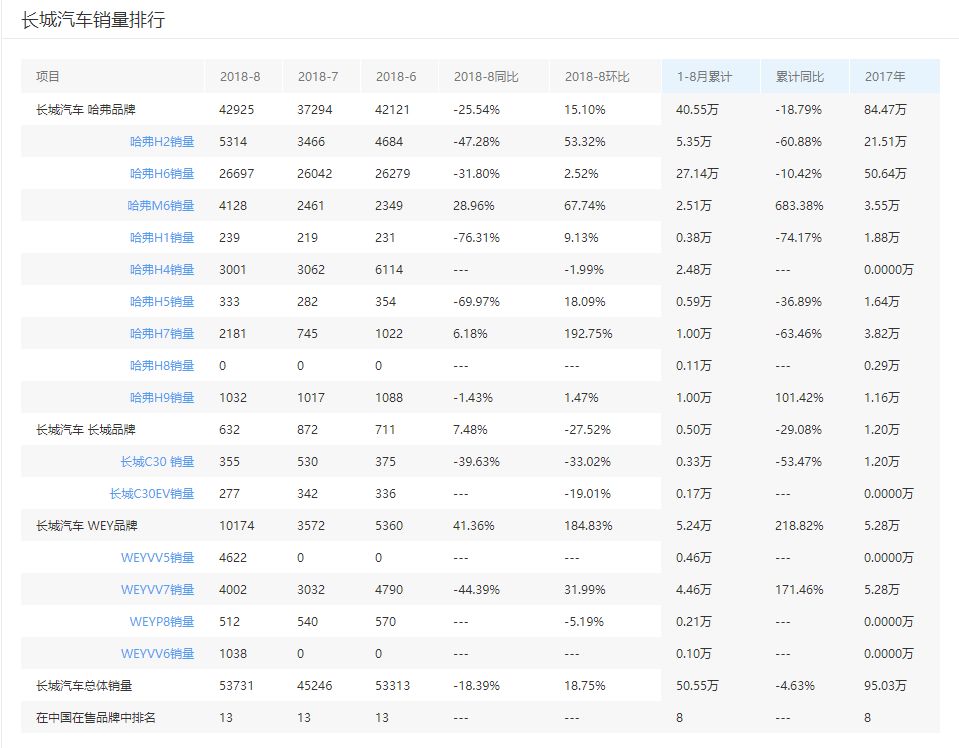Open the 哈弗H9销量 link

162,398
